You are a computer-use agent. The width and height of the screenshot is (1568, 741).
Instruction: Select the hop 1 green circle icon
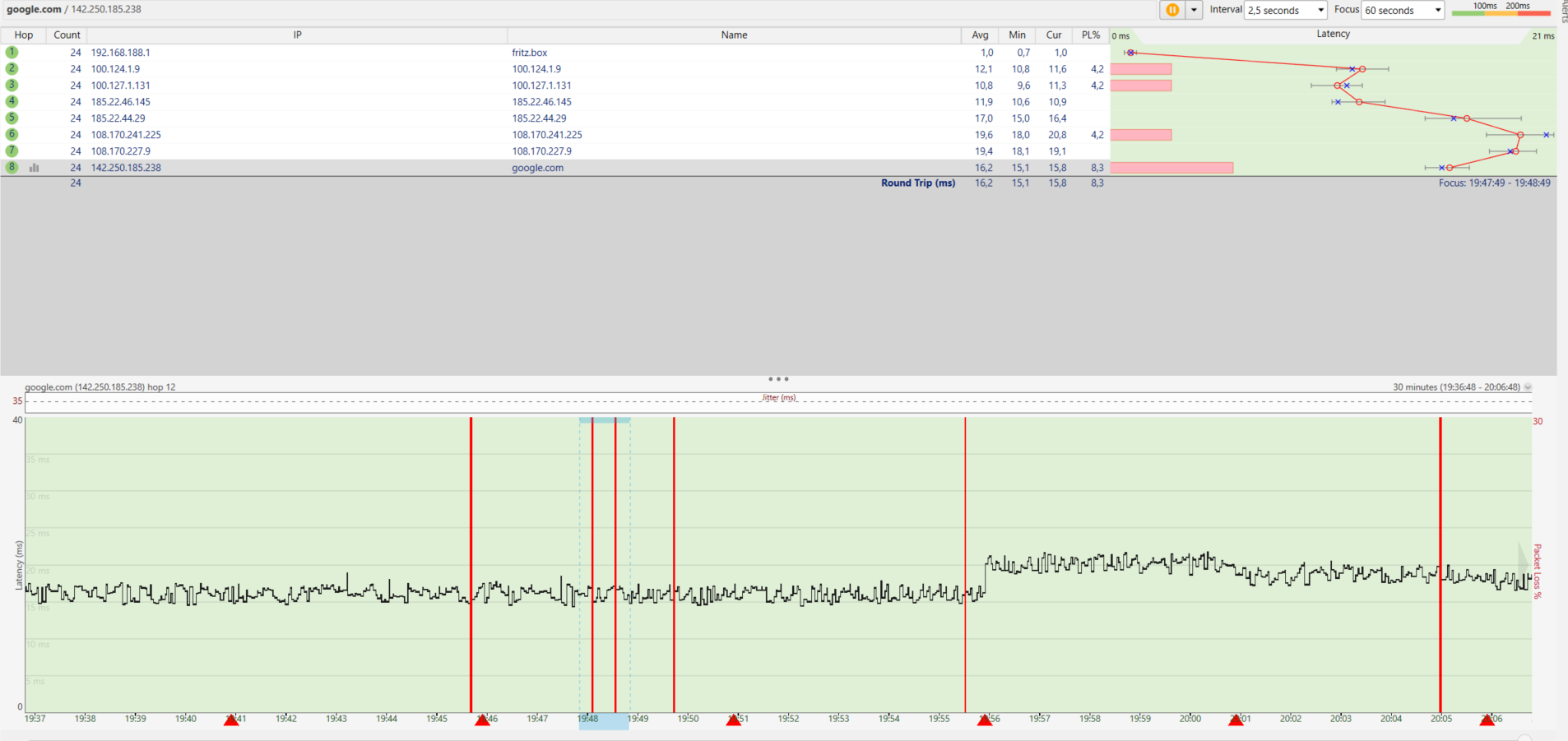(12, 52)
